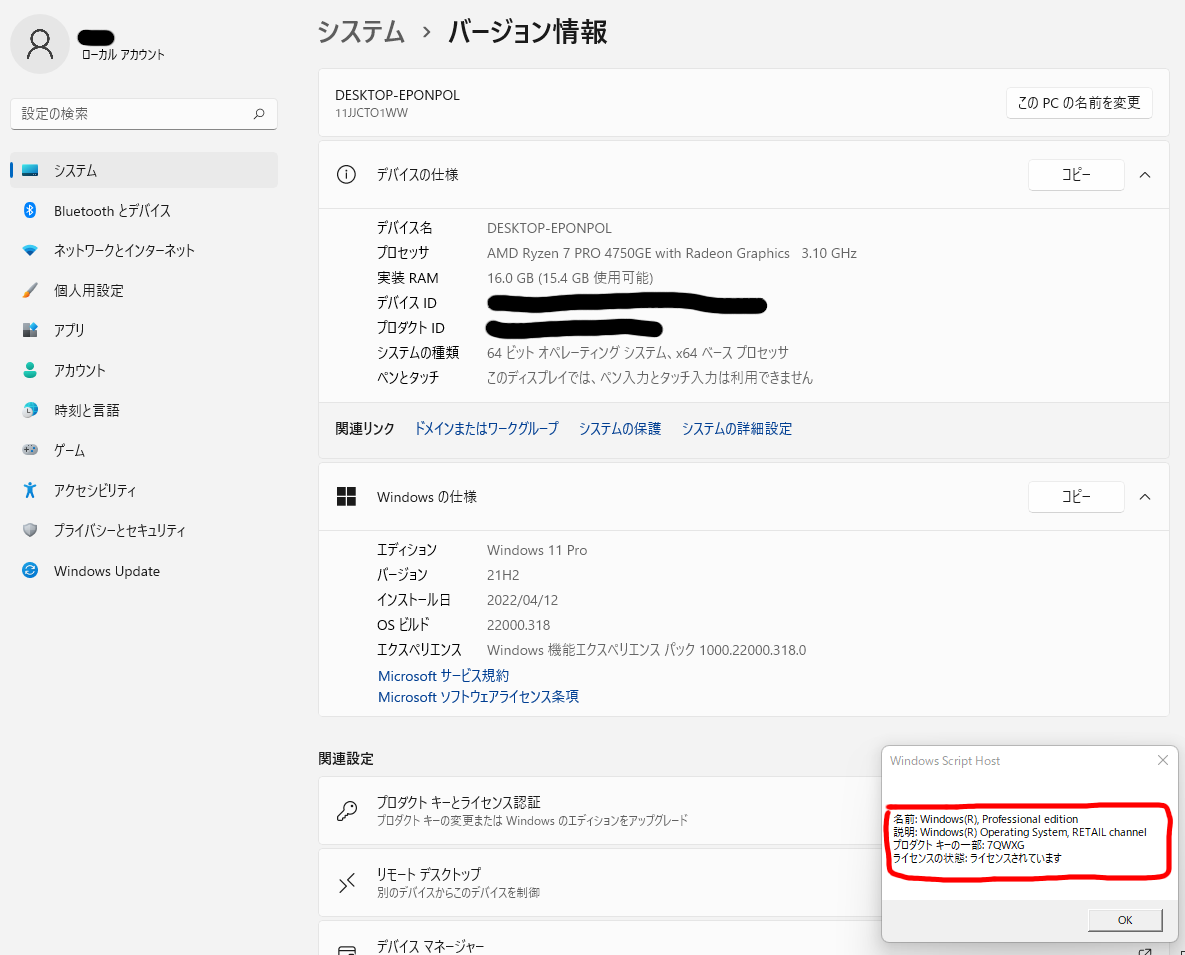Click the プライバシーとセキュリティ shield icon

pyautogui.click(x=30, y=530)
